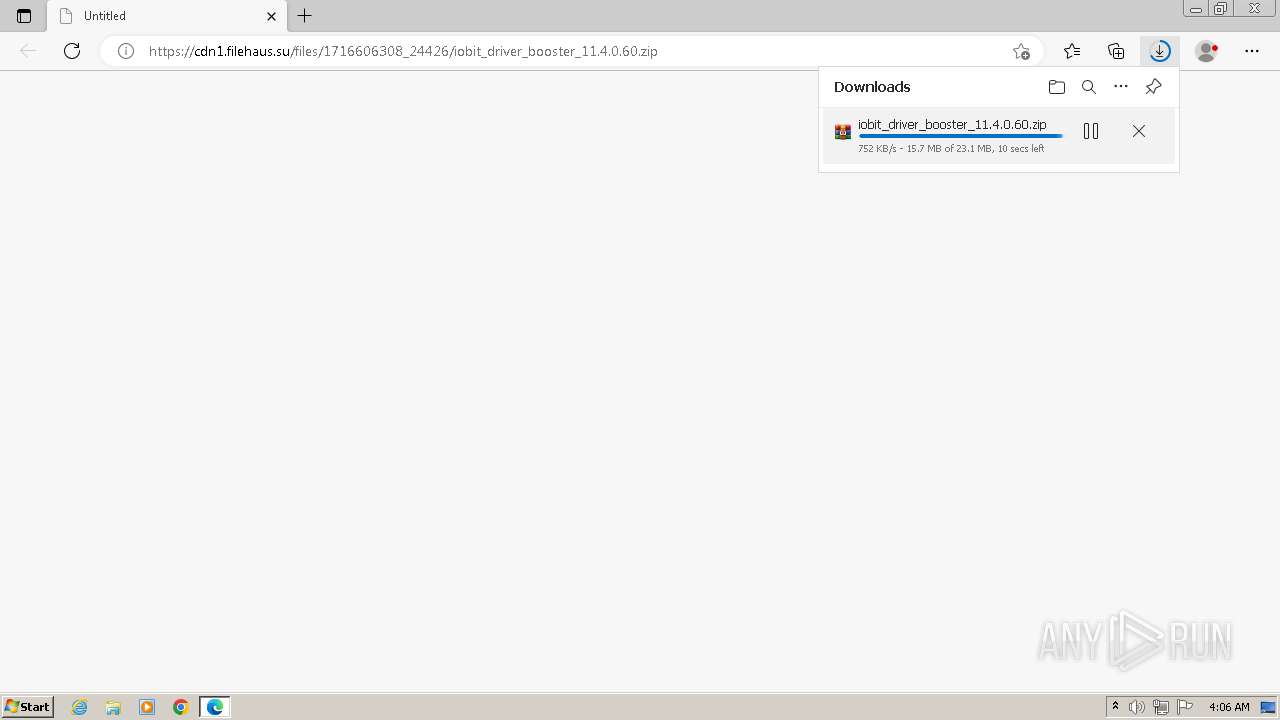1280x720 pixels.
Task: Click the Show desktop tray icon
Action: click(1268, 707)
